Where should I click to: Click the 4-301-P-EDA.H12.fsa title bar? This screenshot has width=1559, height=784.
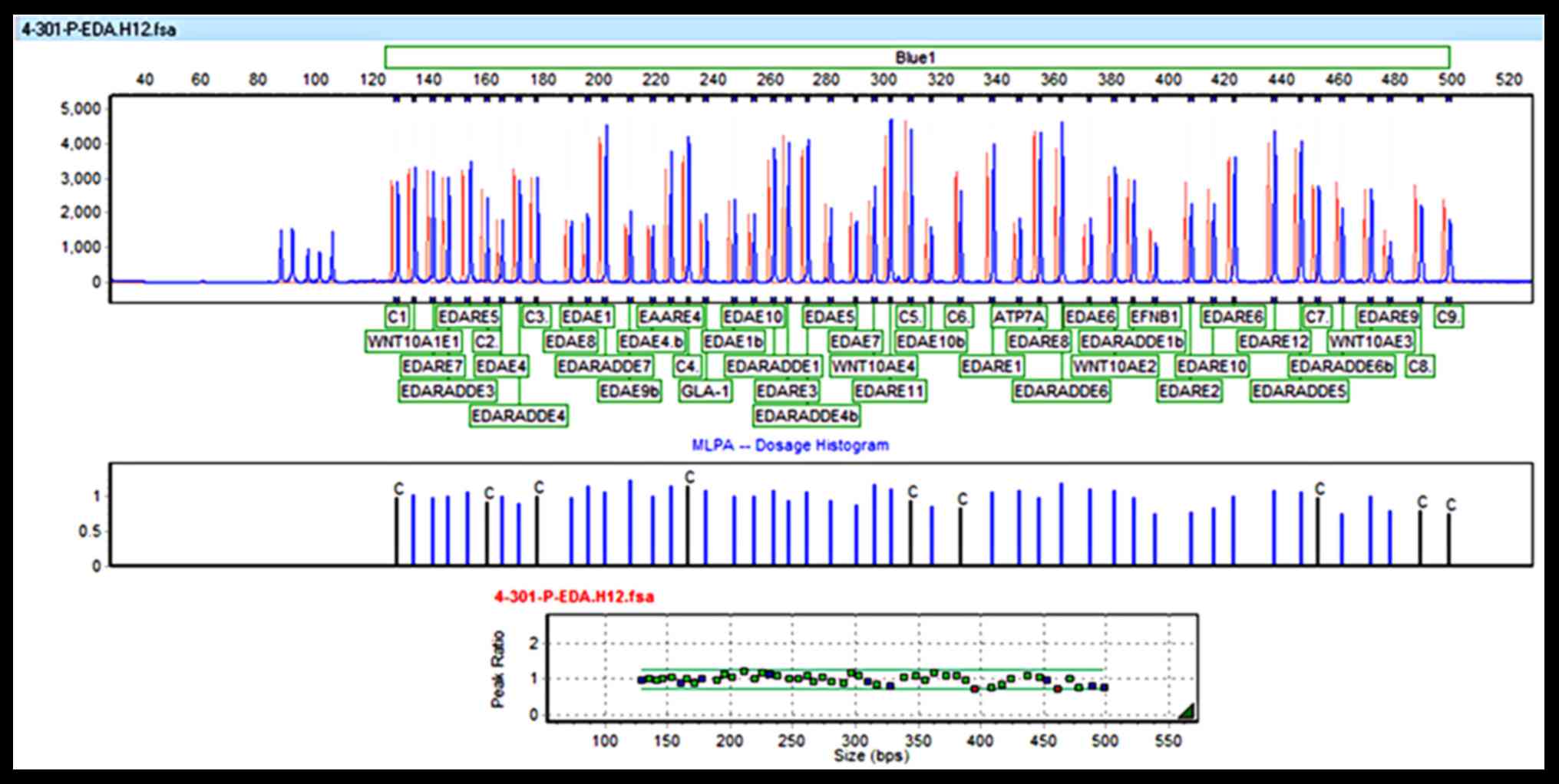point(98,30)
